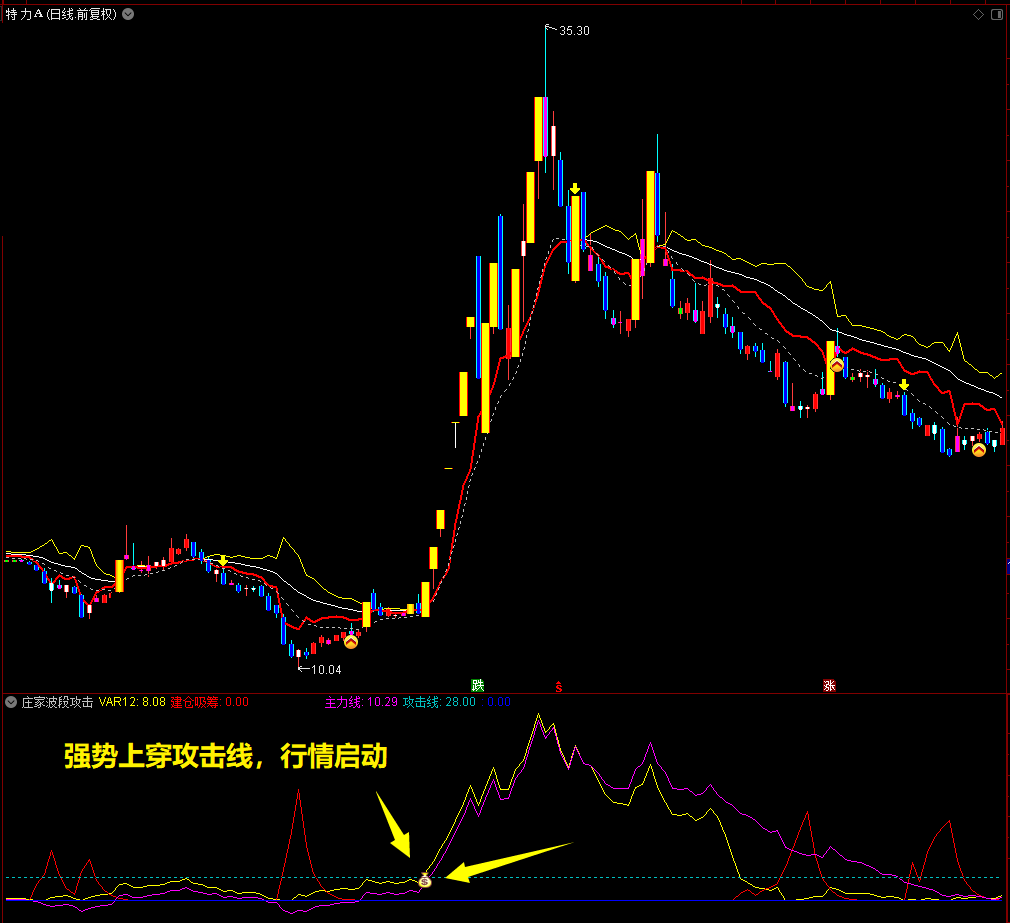1010x923 pixels.
Task: Click the 攻击线: 28.00 value
Action: click(x=439, y=702)
